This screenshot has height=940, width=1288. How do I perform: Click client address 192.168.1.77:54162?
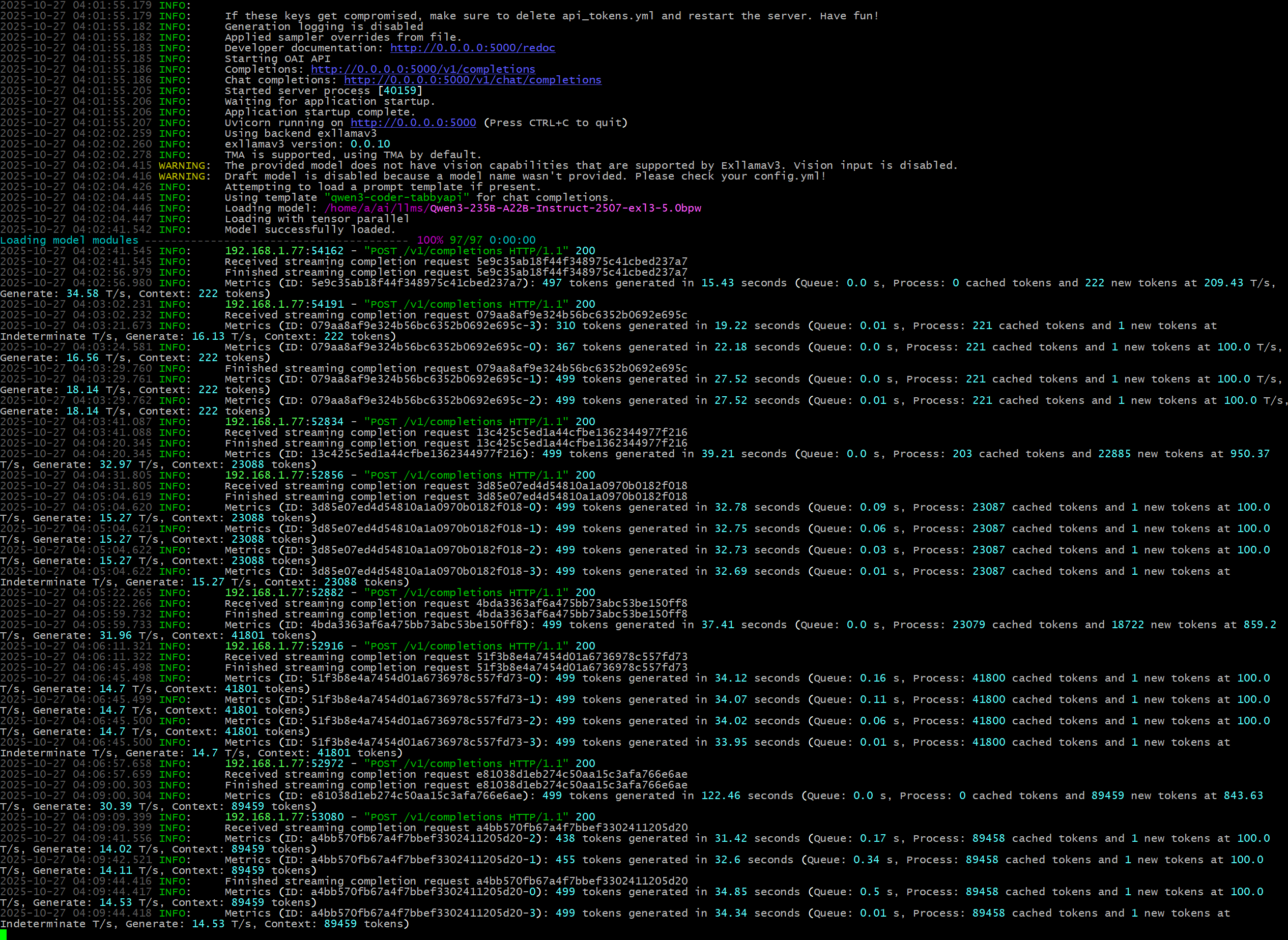point(284,251)
